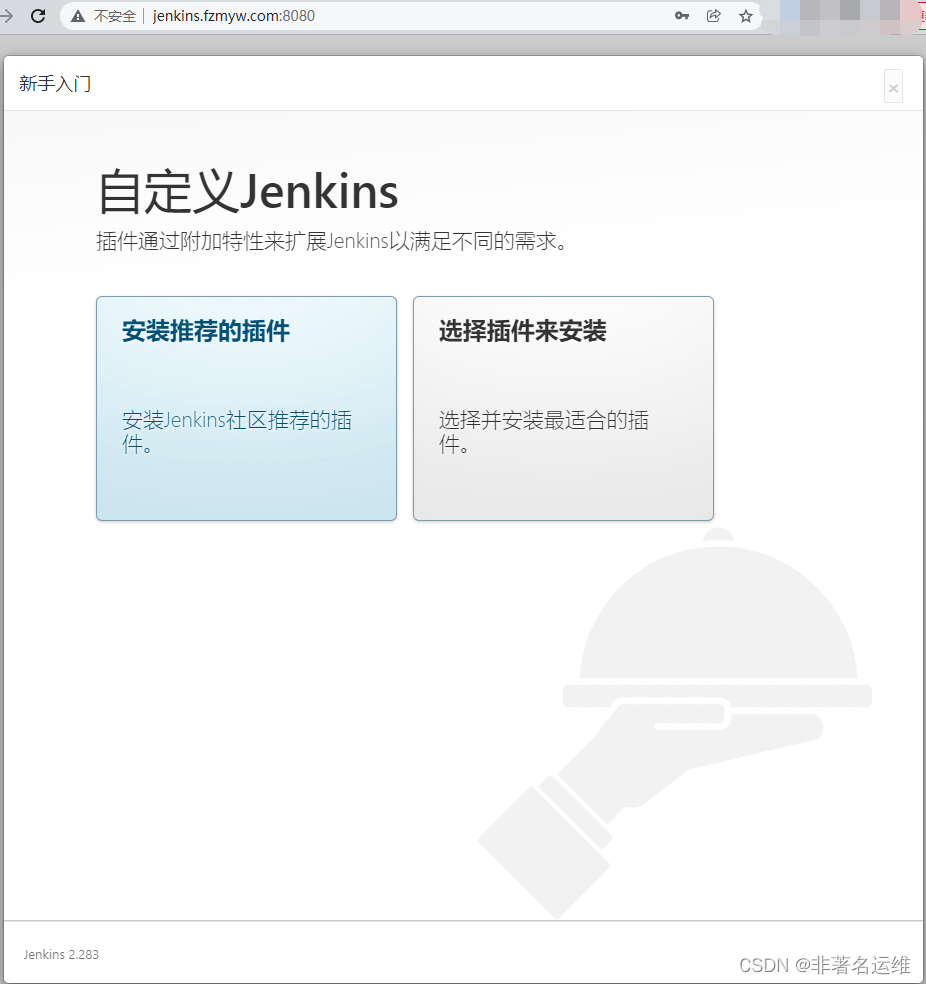
Task: Open the saved password key icon
Action: 682,16
